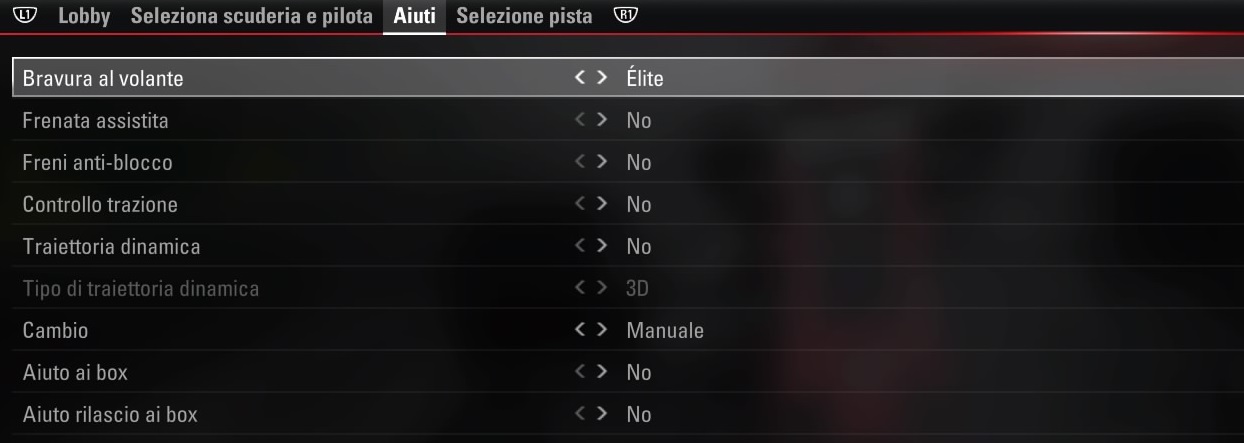1244x443 pixels.
Task: Click left arrow for Bravura al volante
Action: (581, 77)
